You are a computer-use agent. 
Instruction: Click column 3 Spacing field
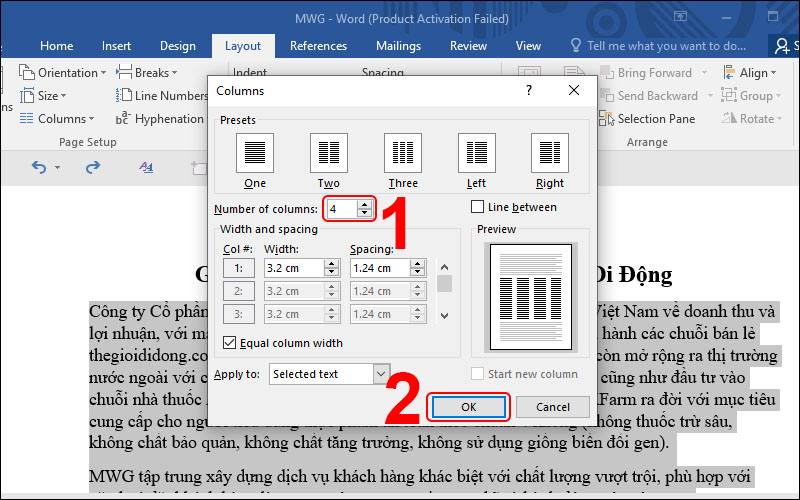pos(380,314)
